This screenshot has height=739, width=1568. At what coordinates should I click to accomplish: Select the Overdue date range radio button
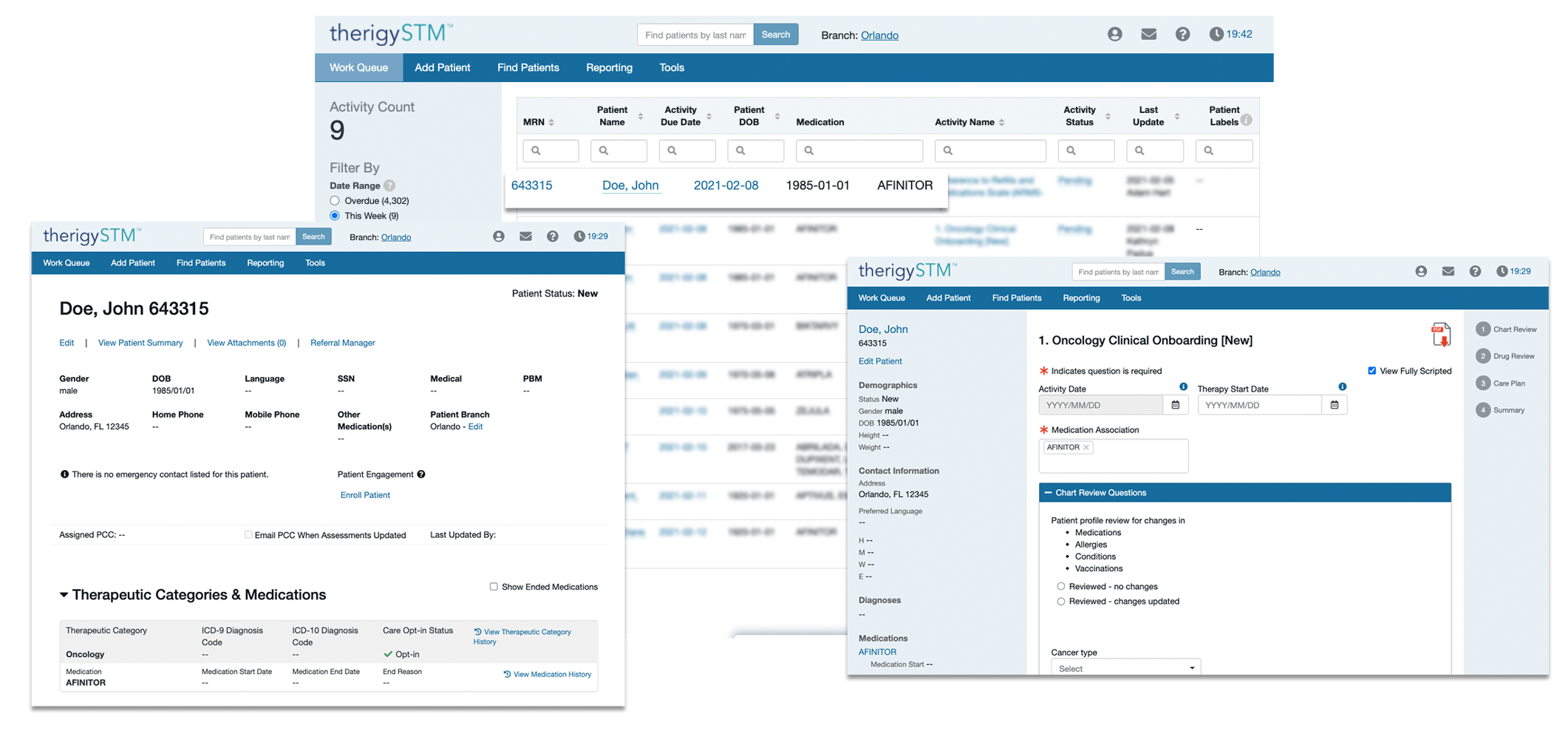point(335,200)
